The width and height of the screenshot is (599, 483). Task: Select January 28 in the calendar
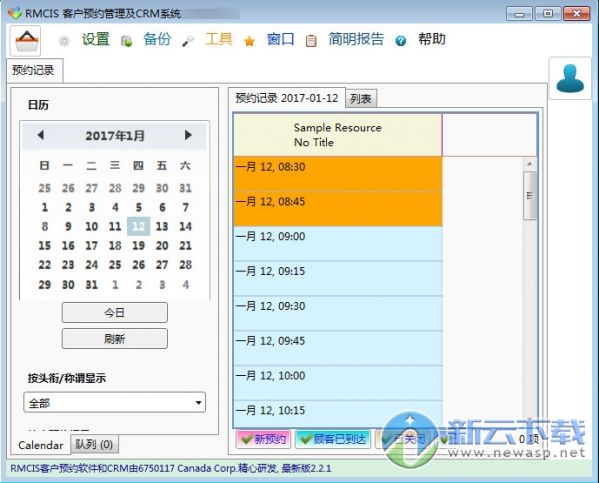click(186, 264)
